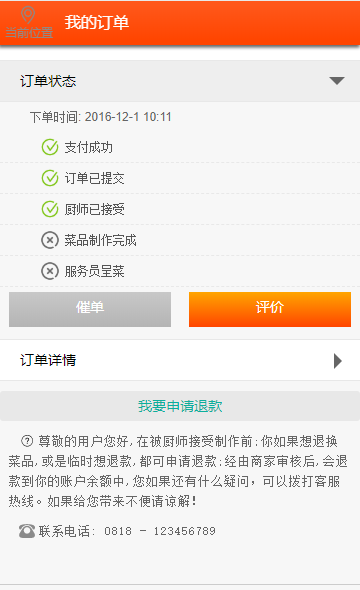The image size is (360, 590).
Task: Click the green check beside 订单已提交
Action: 50,178
